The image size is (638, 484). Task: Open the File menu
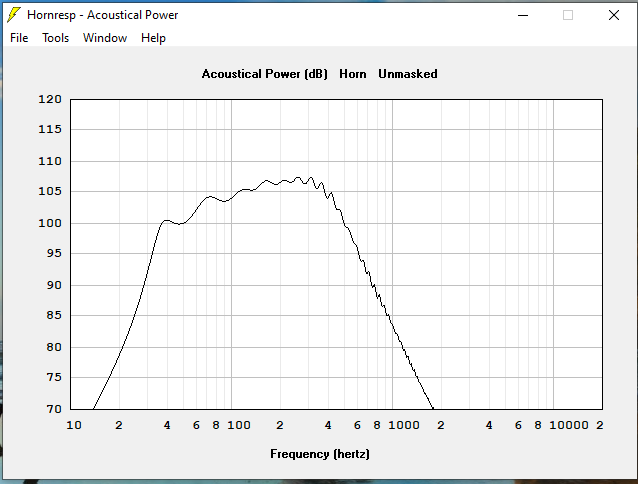[x=19, y=38]
